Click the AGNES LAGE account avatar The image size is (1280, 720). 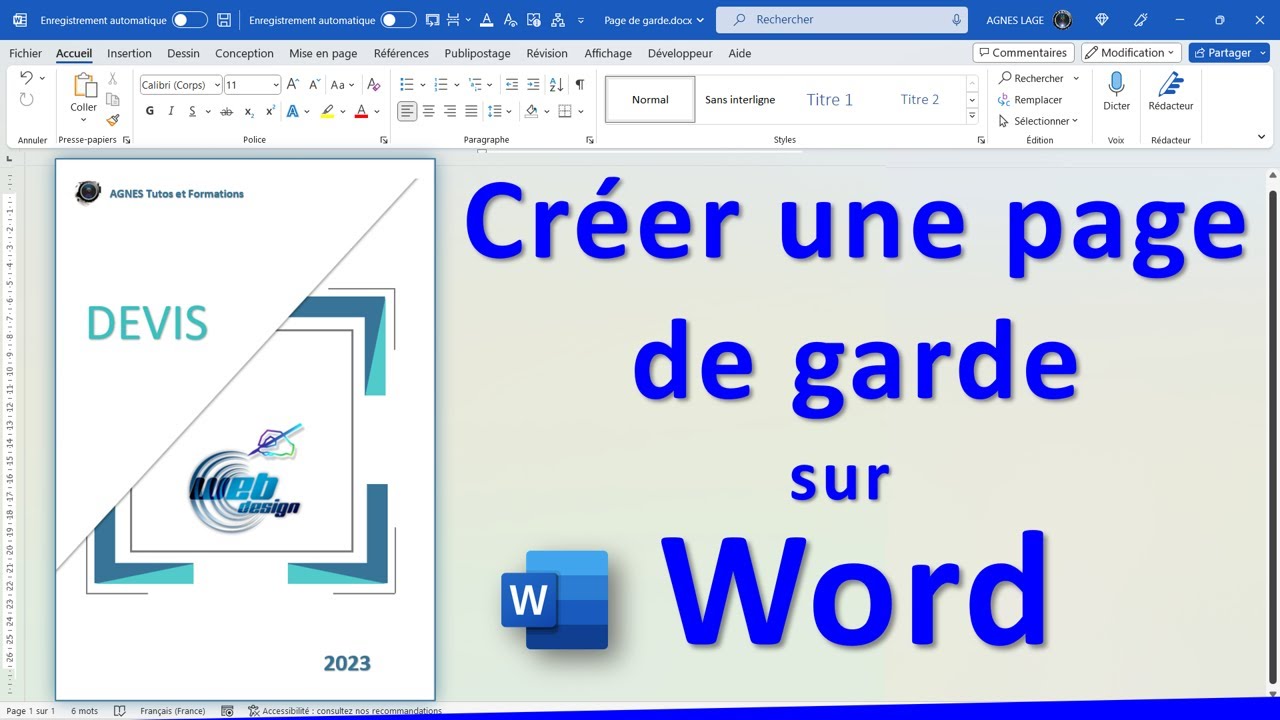pos(1063,20)
